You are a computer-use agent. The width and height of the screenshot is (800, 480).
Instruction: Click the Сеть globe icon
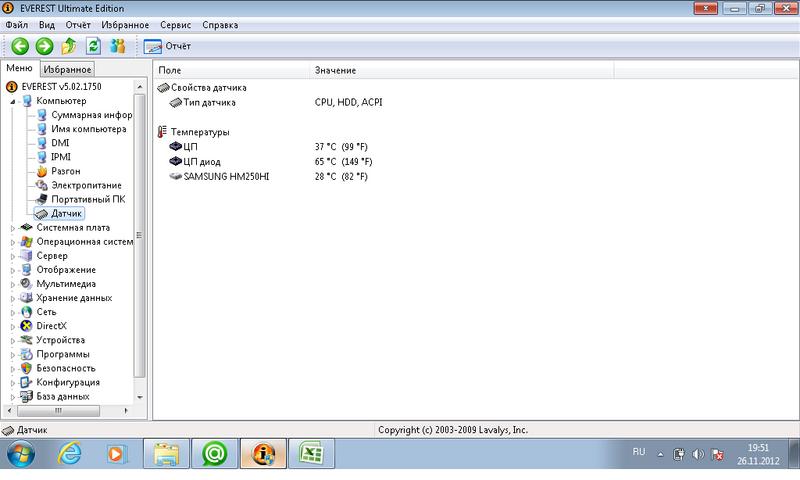(x=27, y=312)
